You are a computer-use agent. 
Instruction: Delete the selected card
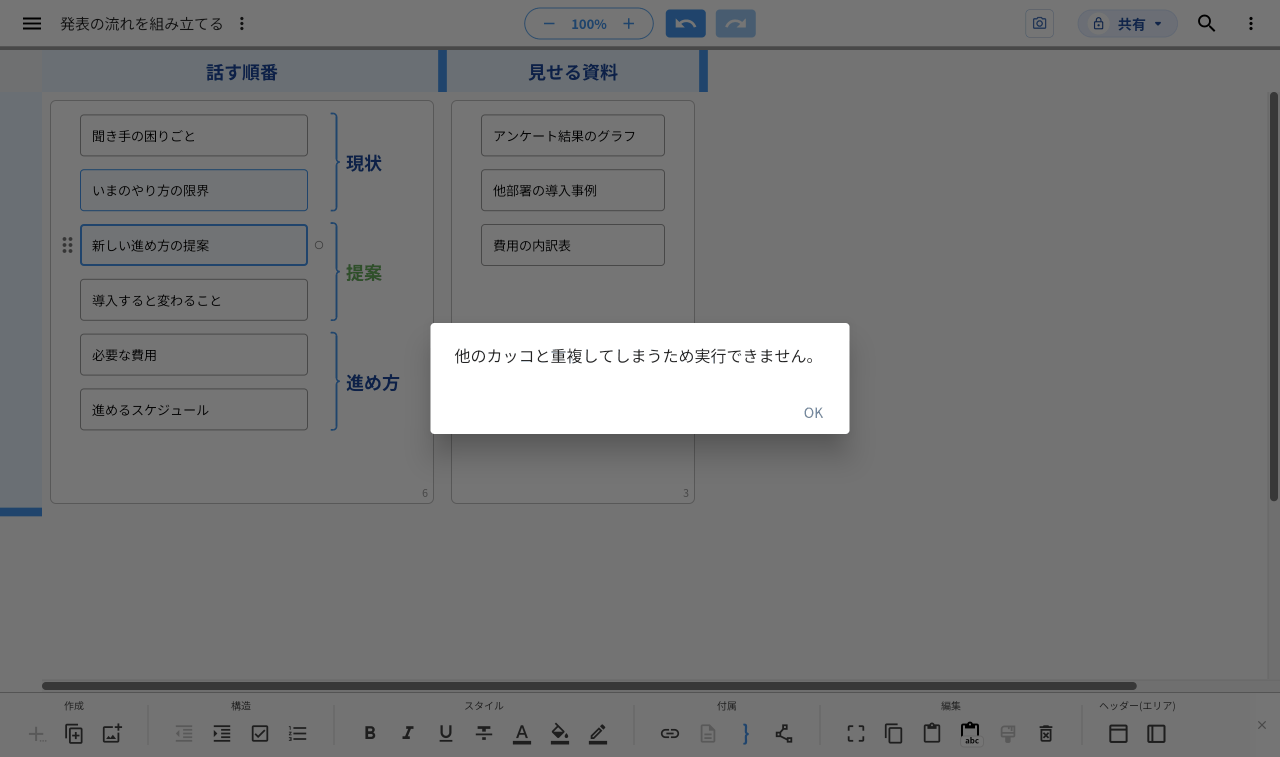[x=1046, y=734]
